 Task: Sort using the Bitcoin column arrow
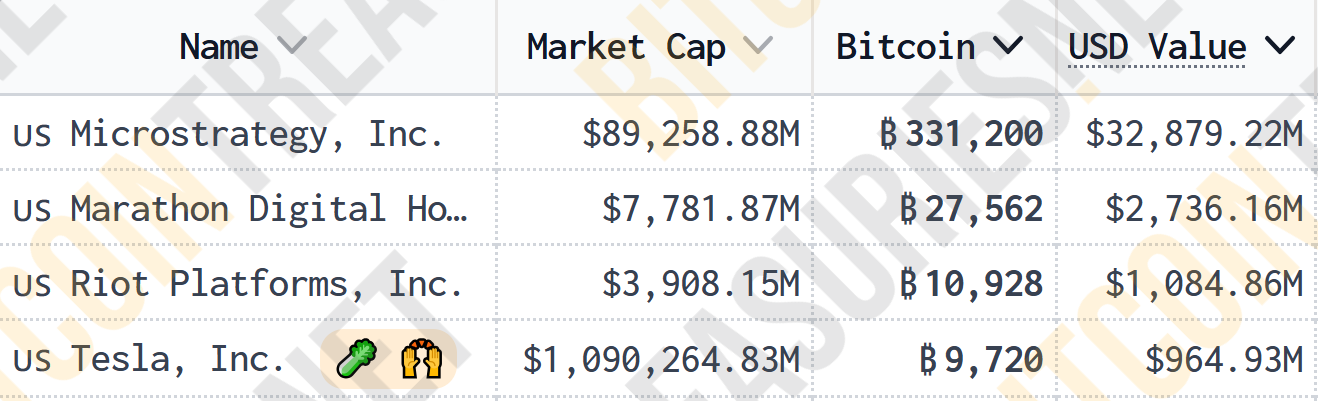[x=1008, y=46]
